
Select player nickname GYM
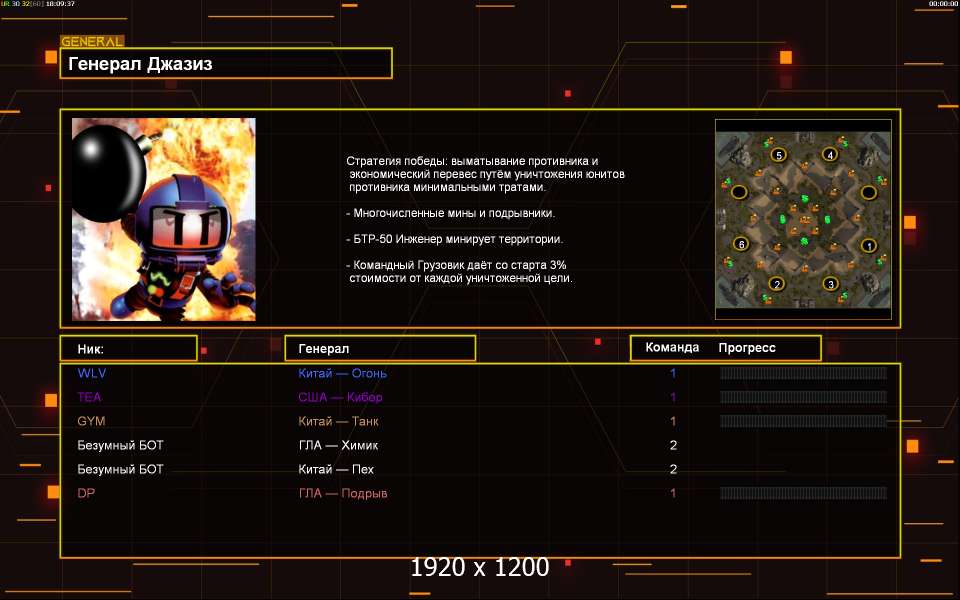(91, 421)
